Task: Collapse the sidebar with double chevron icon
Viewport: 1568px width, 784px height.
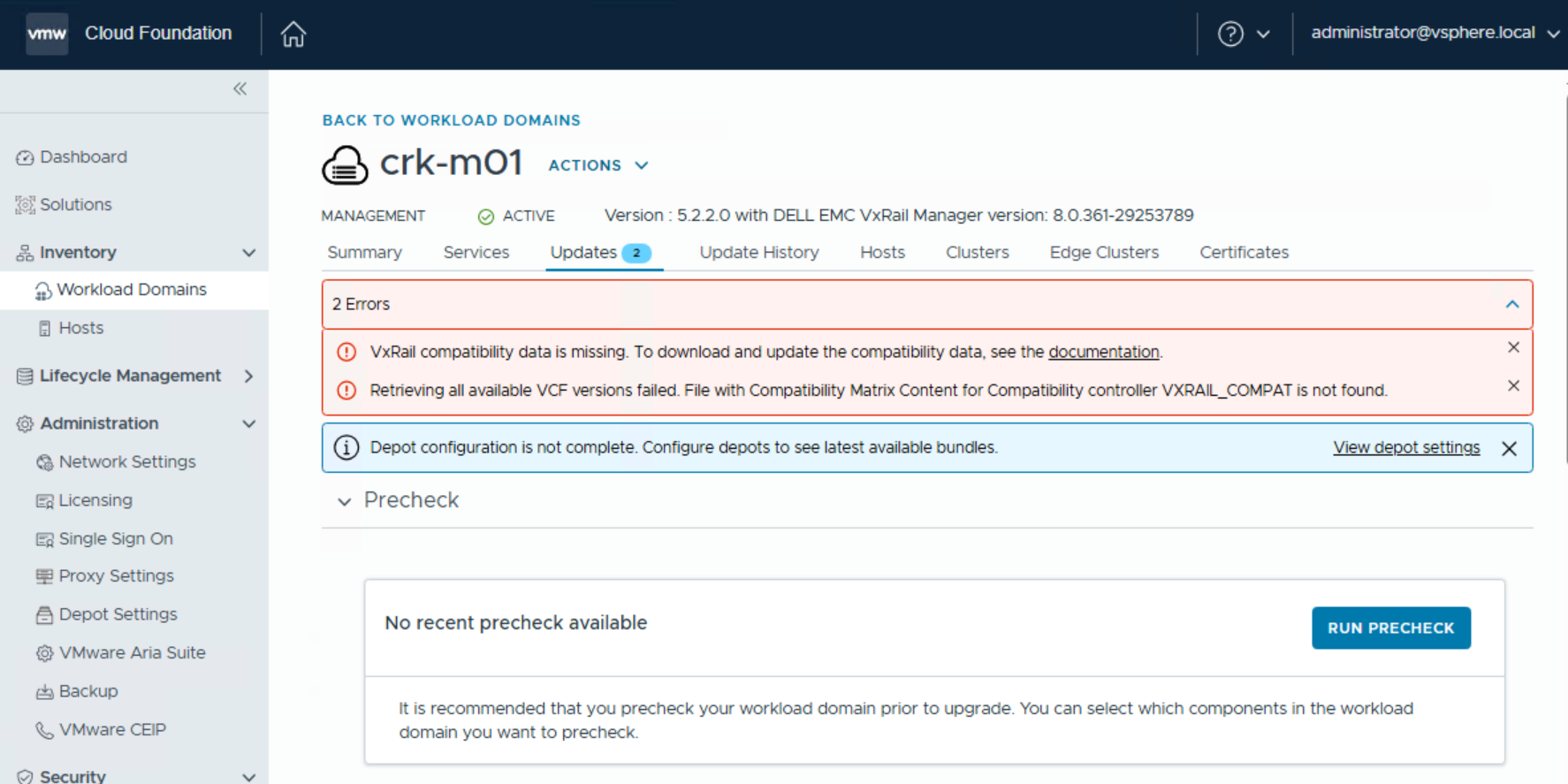Action: (240, 88)
